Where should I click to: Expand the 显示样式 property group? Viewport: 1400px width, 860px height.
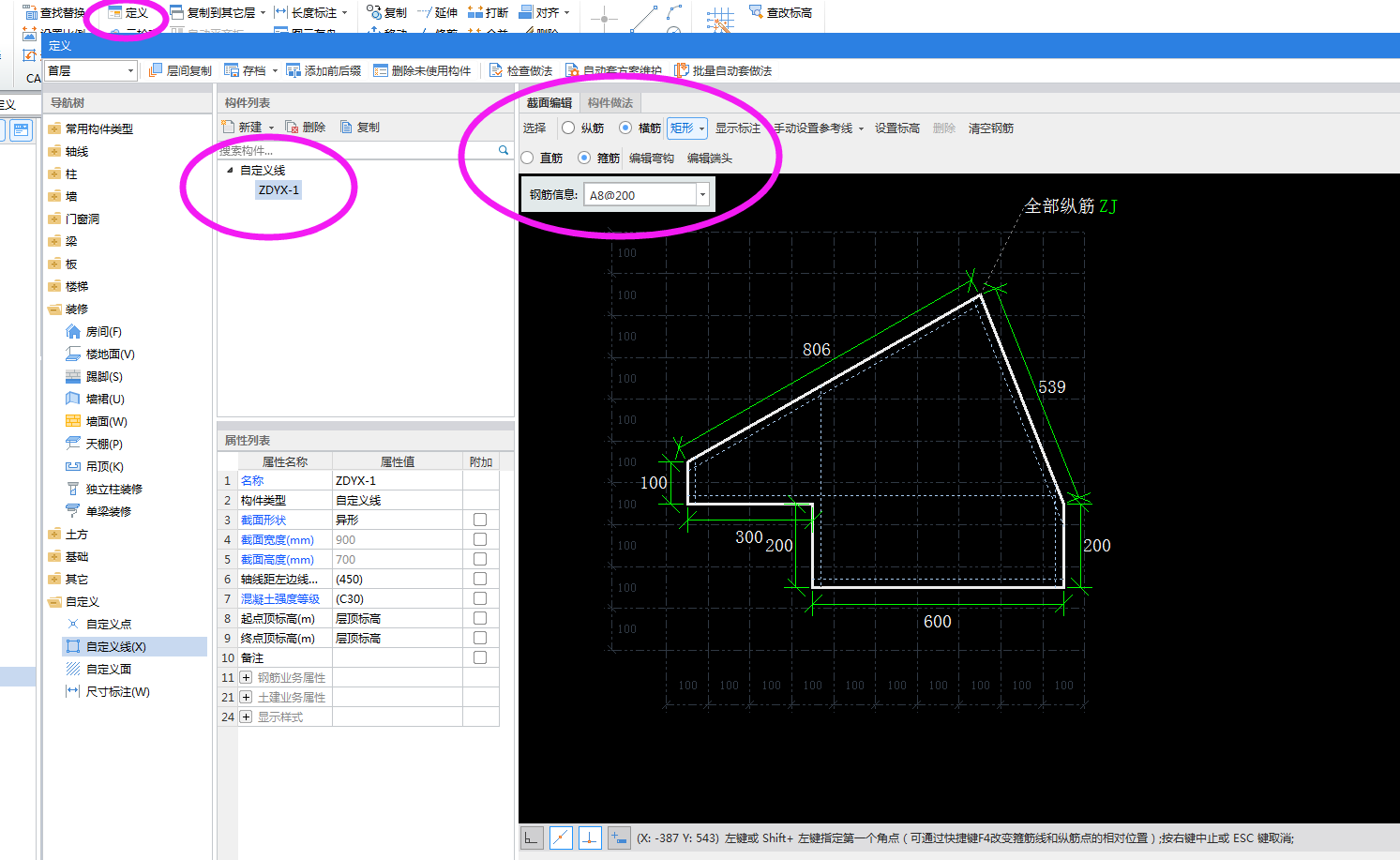(246, 717)
